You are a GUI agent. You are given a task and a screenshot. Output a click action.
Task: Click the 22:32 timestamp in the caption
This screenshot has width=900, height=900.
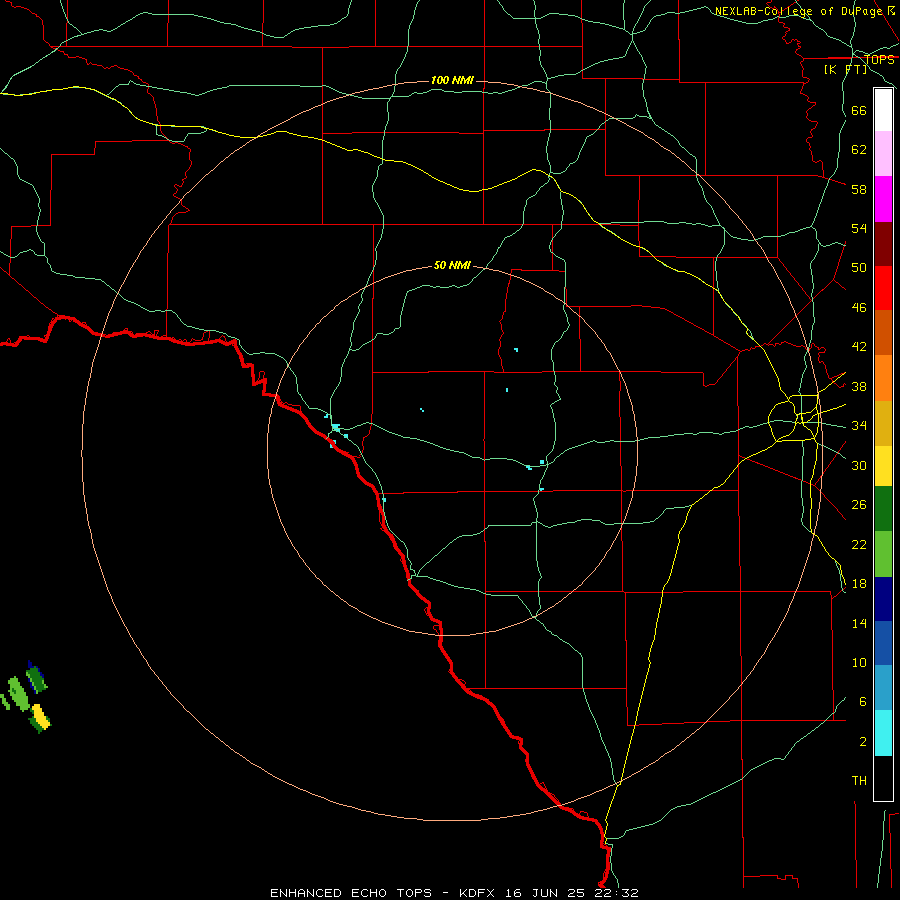(x=615, y=893)
